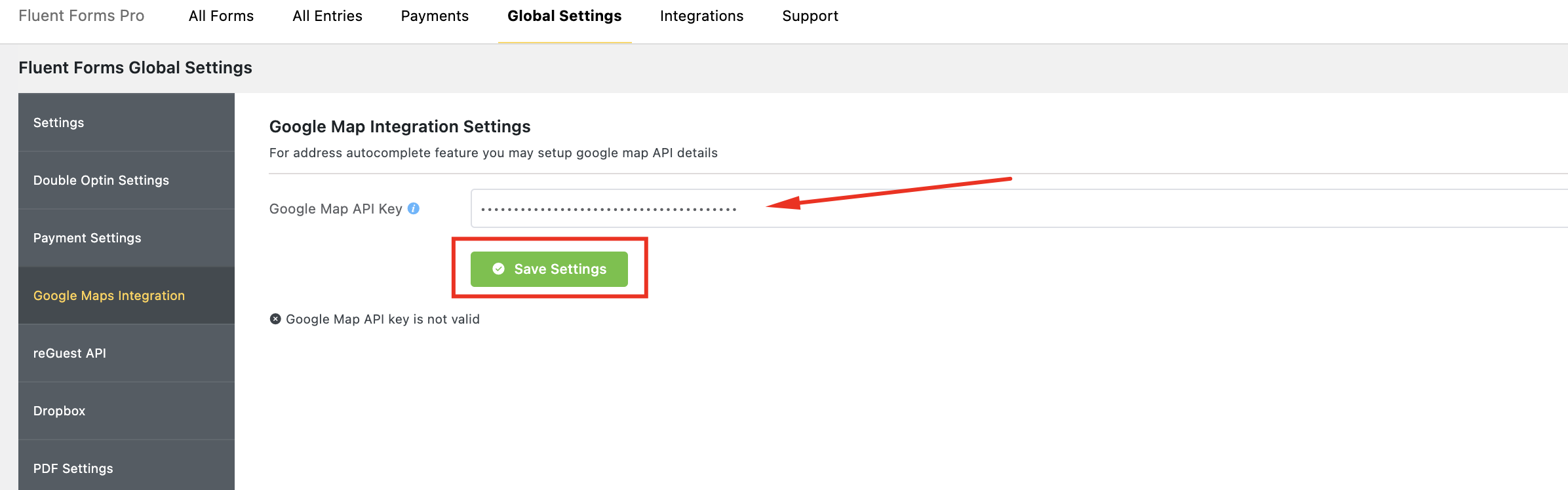
Task: Visit the Support tab
Action: tap(810, 16)
